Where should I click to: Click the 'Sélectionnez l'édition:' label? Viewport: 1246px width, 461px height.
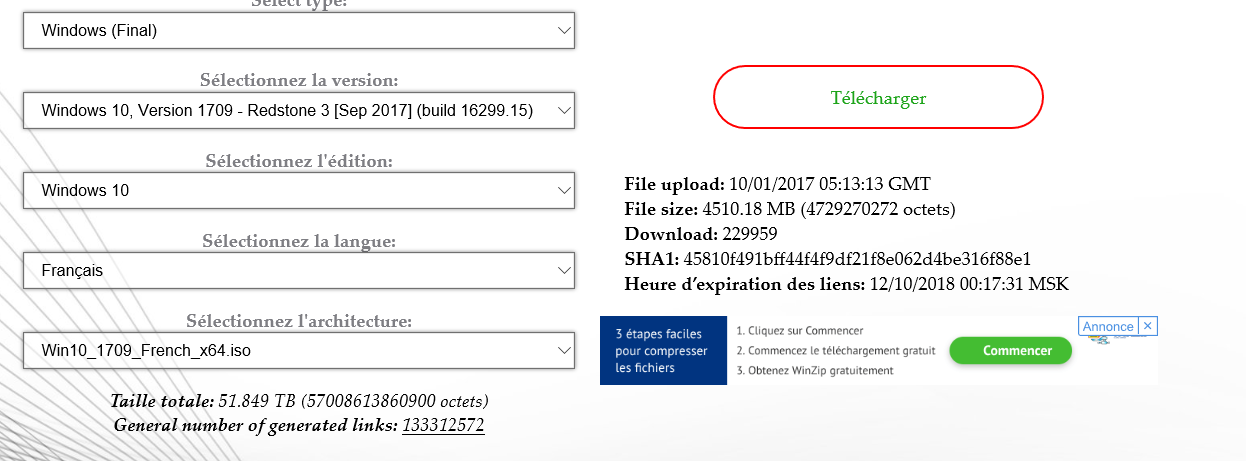pos(299,160)
